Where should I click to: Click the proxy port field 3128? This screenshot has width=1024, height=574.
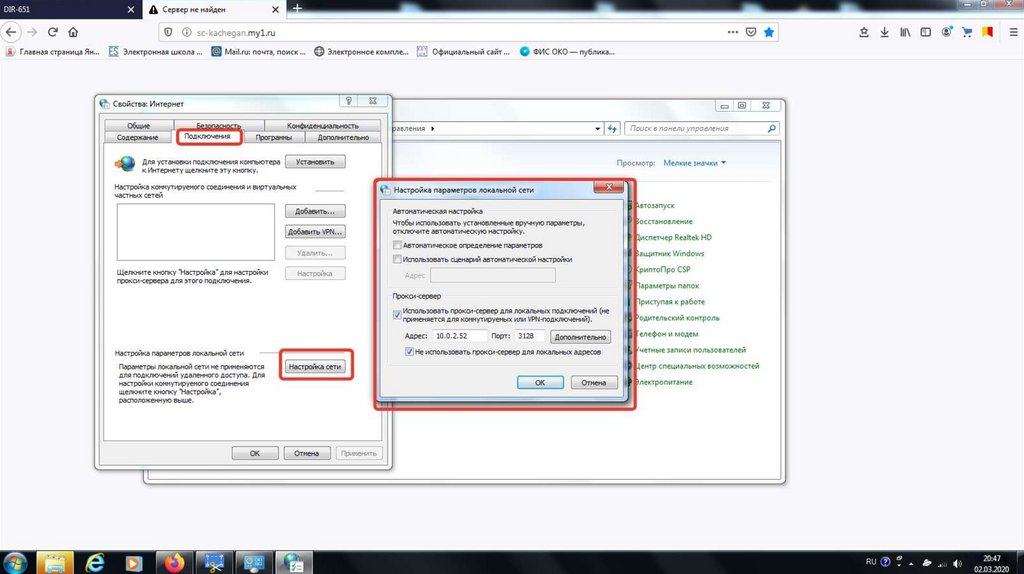pyautogui.click(x=528, y=337)
